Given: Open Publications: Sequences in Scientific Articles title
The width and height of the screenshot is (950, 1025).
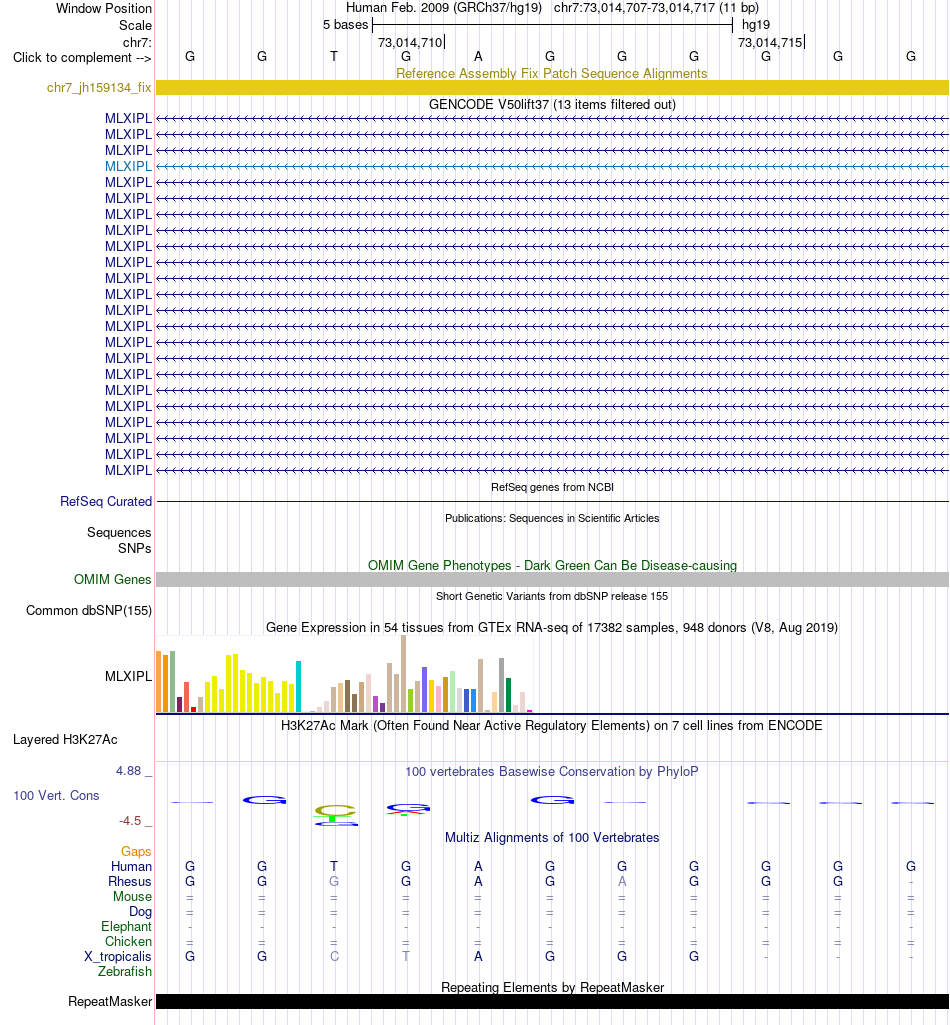Looking at the screenshot, I should (552, 518).
